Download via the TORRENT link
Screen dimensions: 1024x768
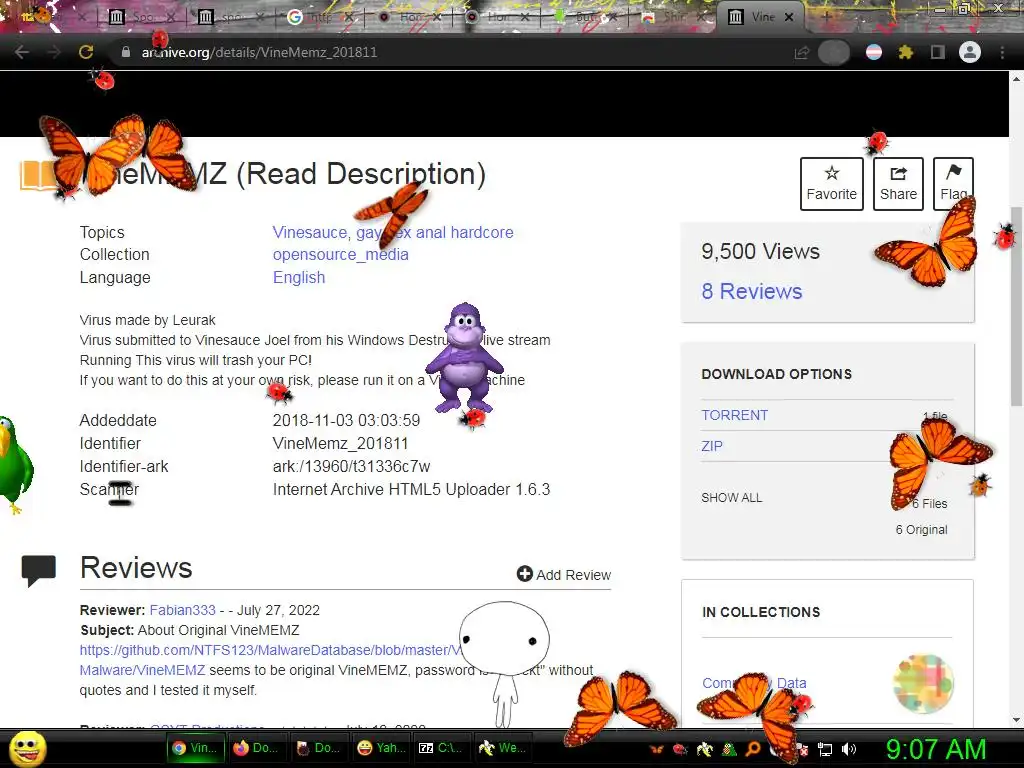point(735,415)
